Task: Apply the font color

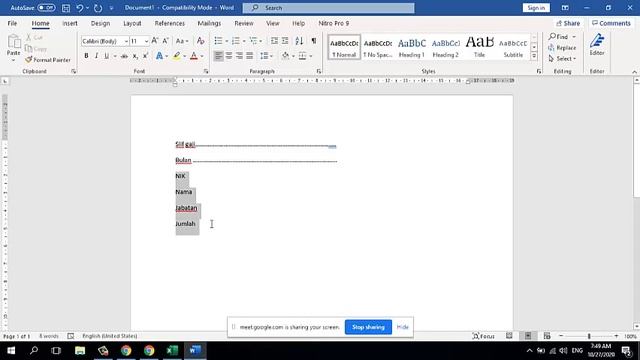Action: (194, 56)
